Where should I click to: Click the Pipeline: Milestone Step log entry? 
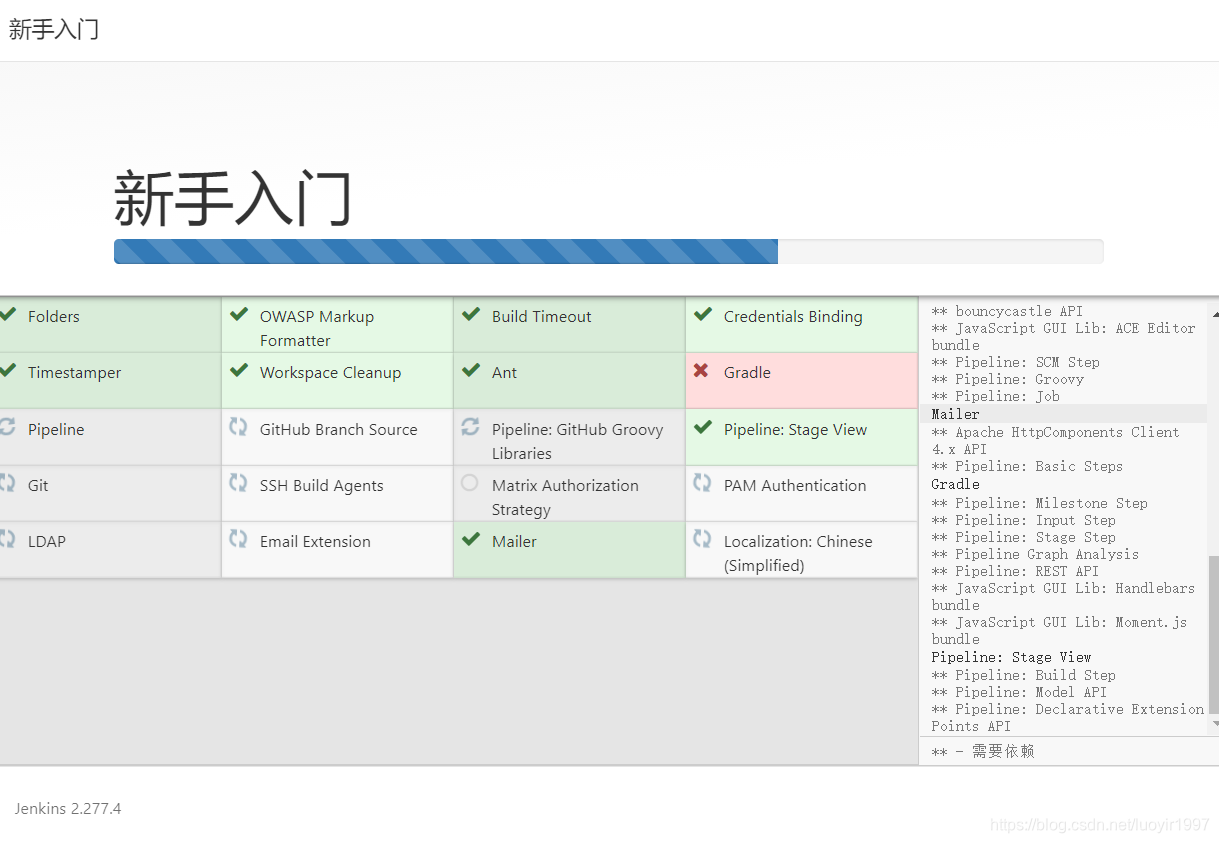(x=1039, y=503)
